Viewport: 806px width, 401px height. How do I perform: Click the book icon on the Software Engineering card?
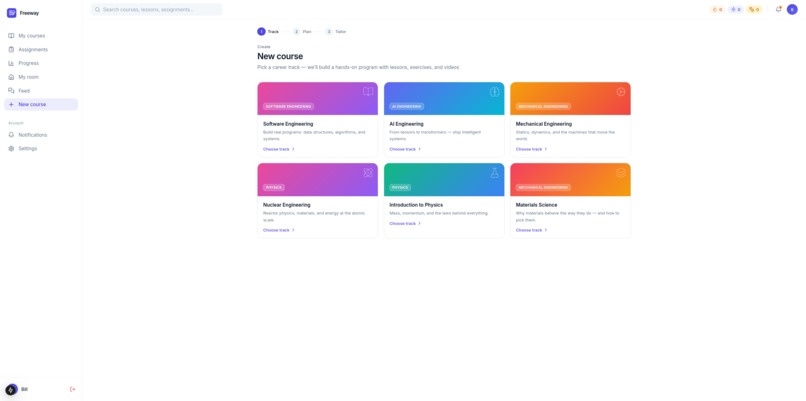(368, 92)
